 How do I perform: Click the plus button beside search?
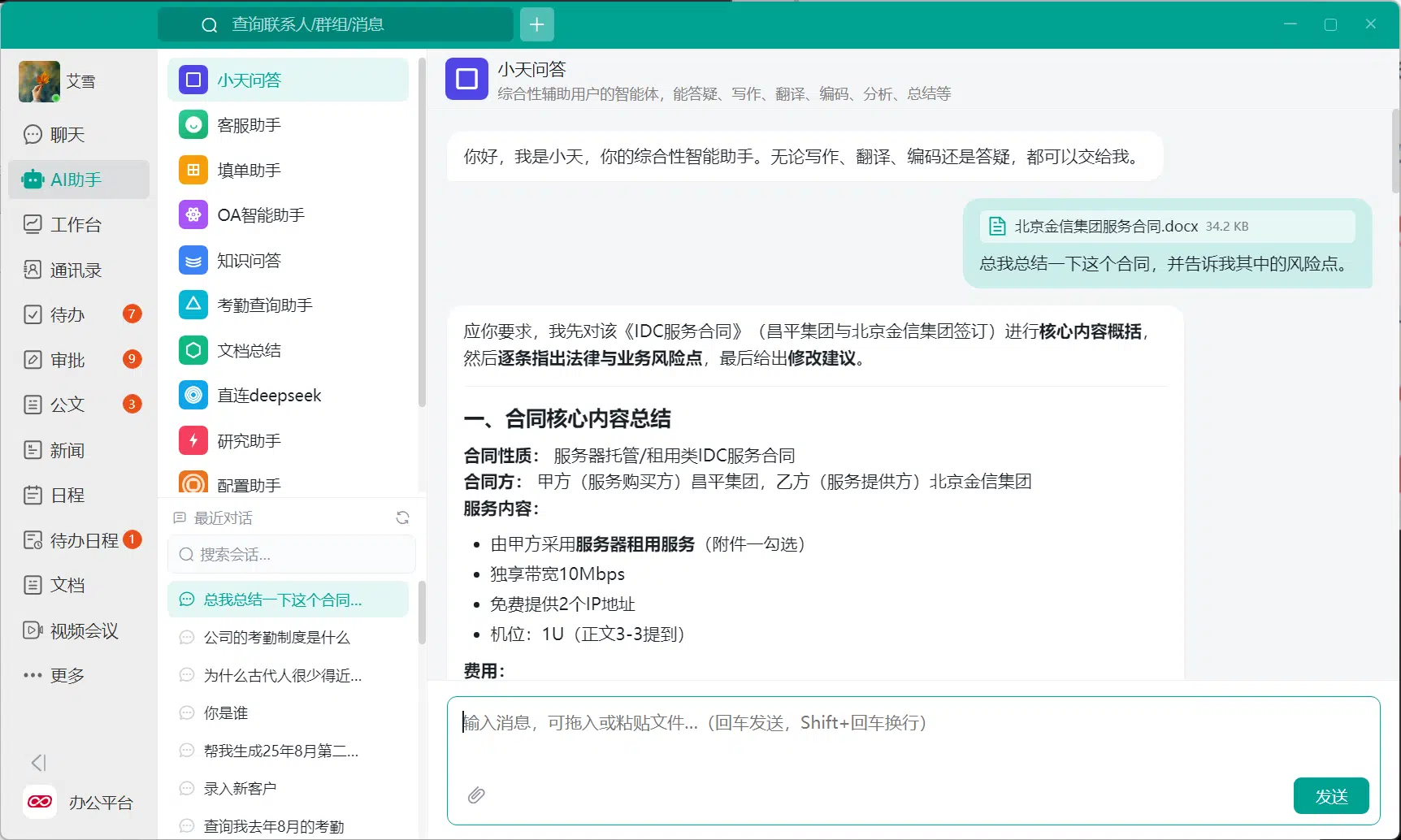[x=537, y=24]
